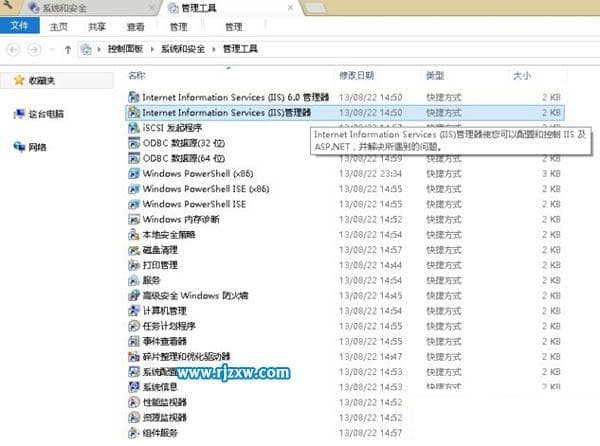Click 系统和安全 in the address path
Image resolution: width=600 pixels, height=446 pixels.
[183, 49]
